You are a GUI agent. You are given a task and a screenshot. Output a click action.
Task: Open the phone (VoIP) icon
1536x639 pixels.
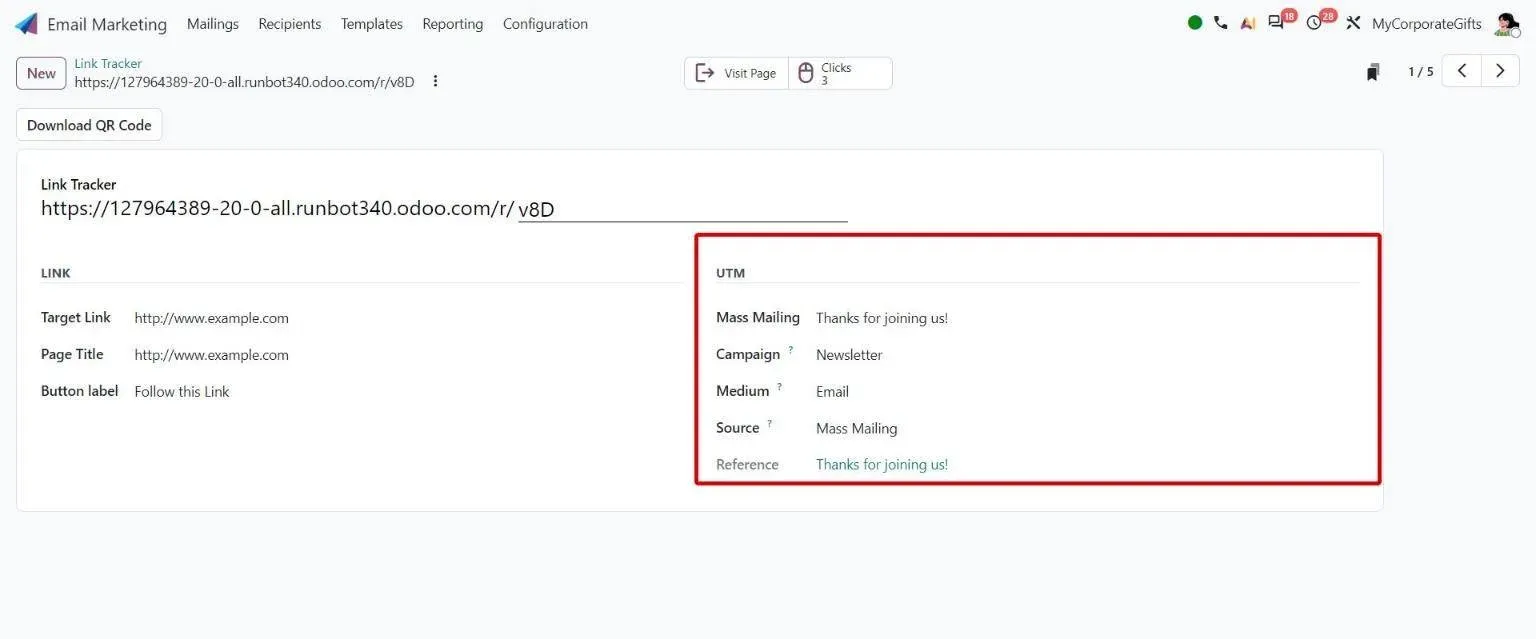(x=1221, y=23)
